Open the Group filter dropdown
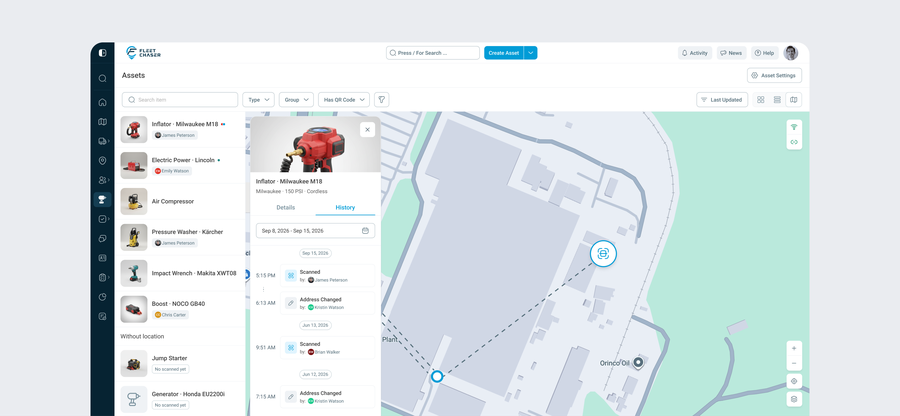 (x=296, y=100)
